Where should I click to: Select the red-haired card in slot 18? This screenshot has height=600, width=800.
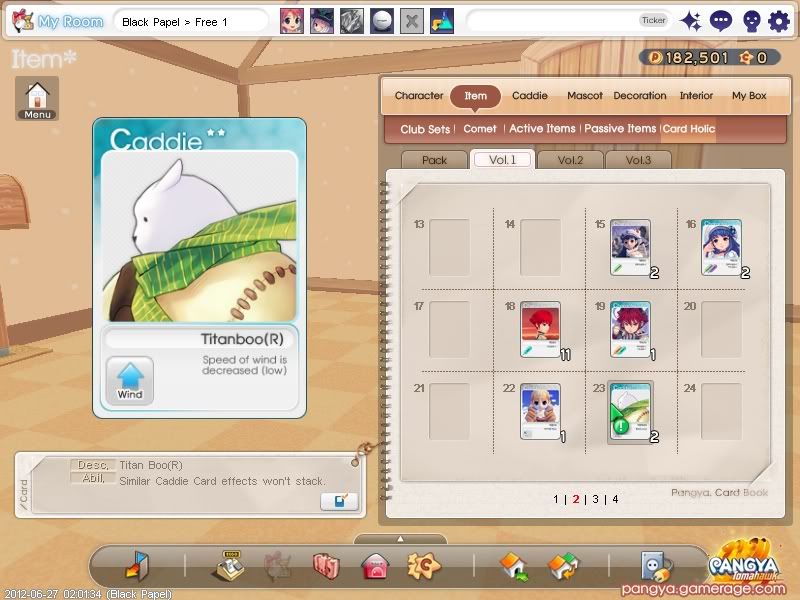(540, 330)
